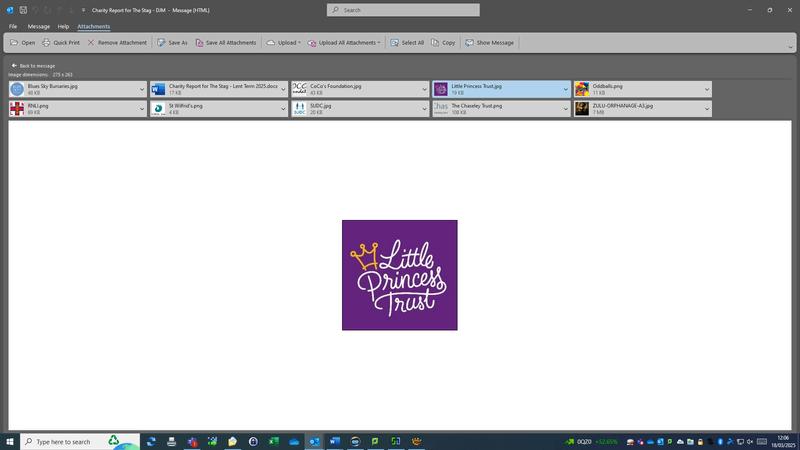Click Save All Attachments
This screenshot has width=800, height=450.
click(x=226, y=43)
